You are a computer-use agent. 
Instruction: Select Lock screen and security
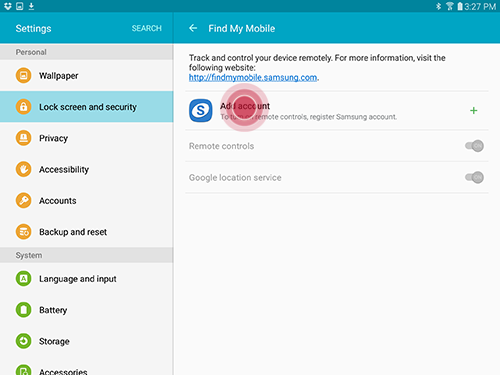click(87, 107)
